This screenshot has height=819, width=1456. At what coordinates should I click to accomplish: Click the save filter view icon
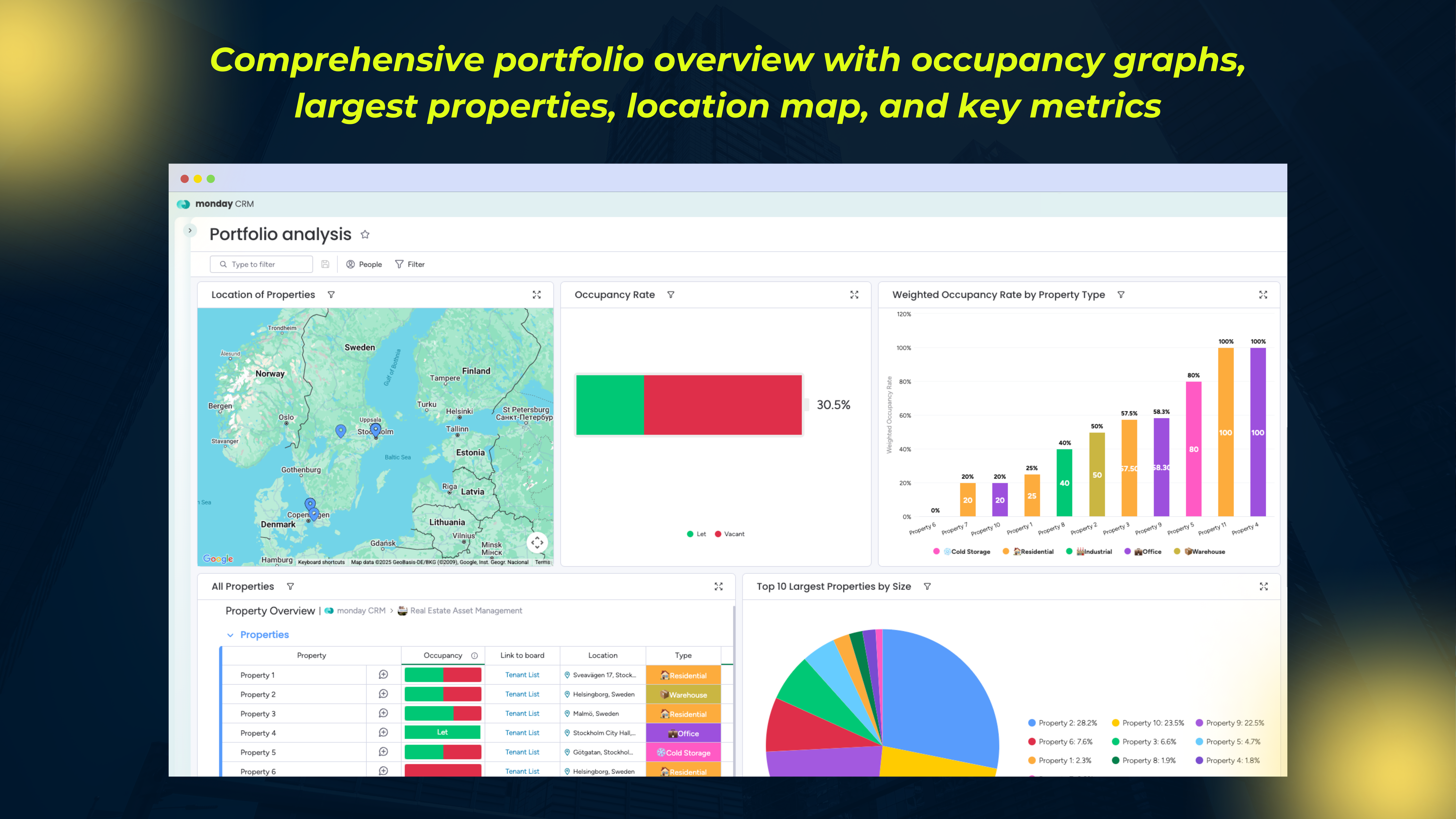(325, 264)
